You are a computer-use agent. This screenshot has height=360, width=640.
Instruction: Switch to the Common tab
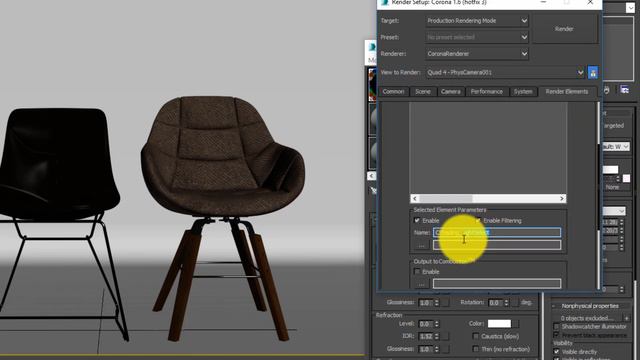click(393, 91)
